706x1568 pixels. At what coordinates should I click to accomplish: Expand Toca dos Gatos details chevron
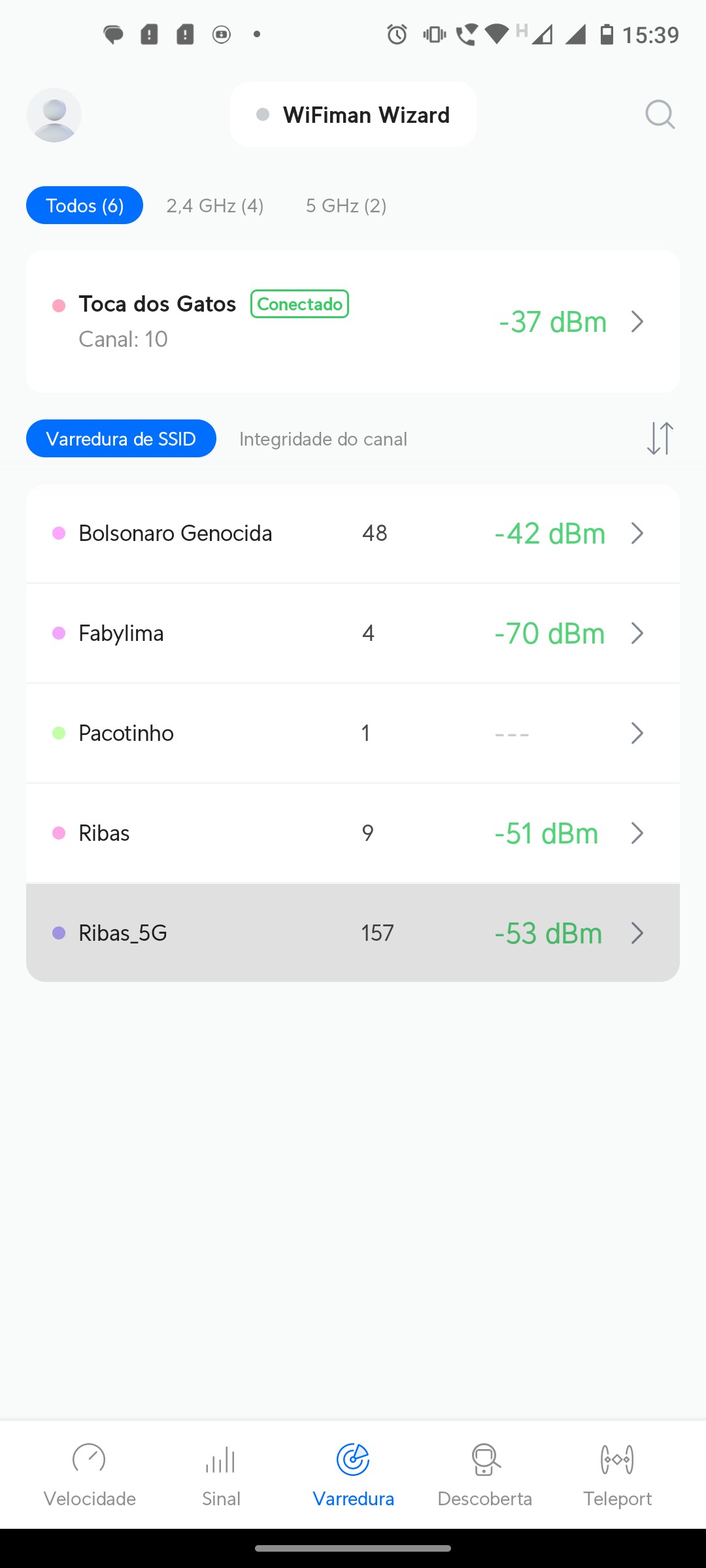(637, 322)
